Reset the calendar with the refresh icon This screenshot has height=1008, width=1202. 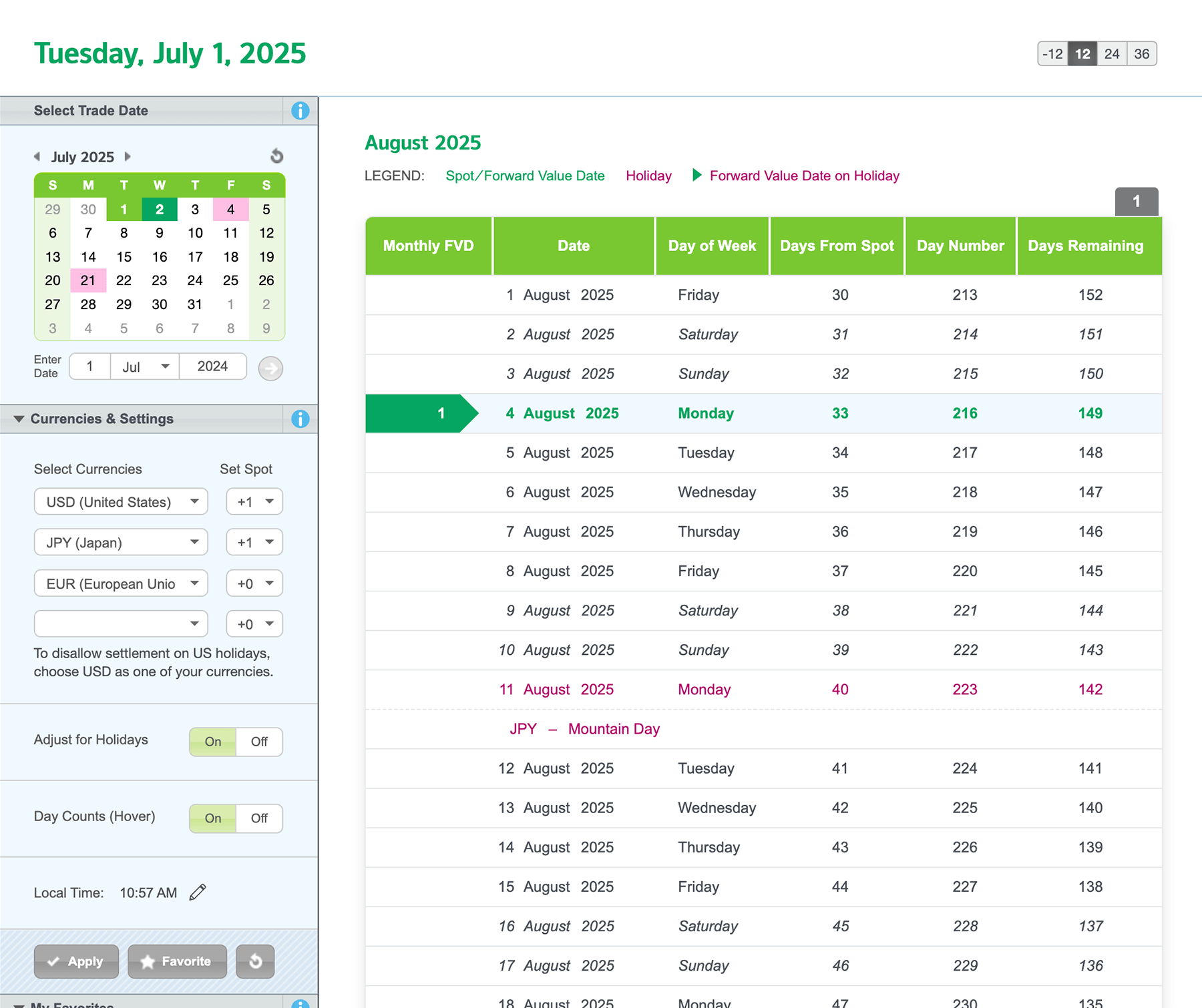coord(276,156)
